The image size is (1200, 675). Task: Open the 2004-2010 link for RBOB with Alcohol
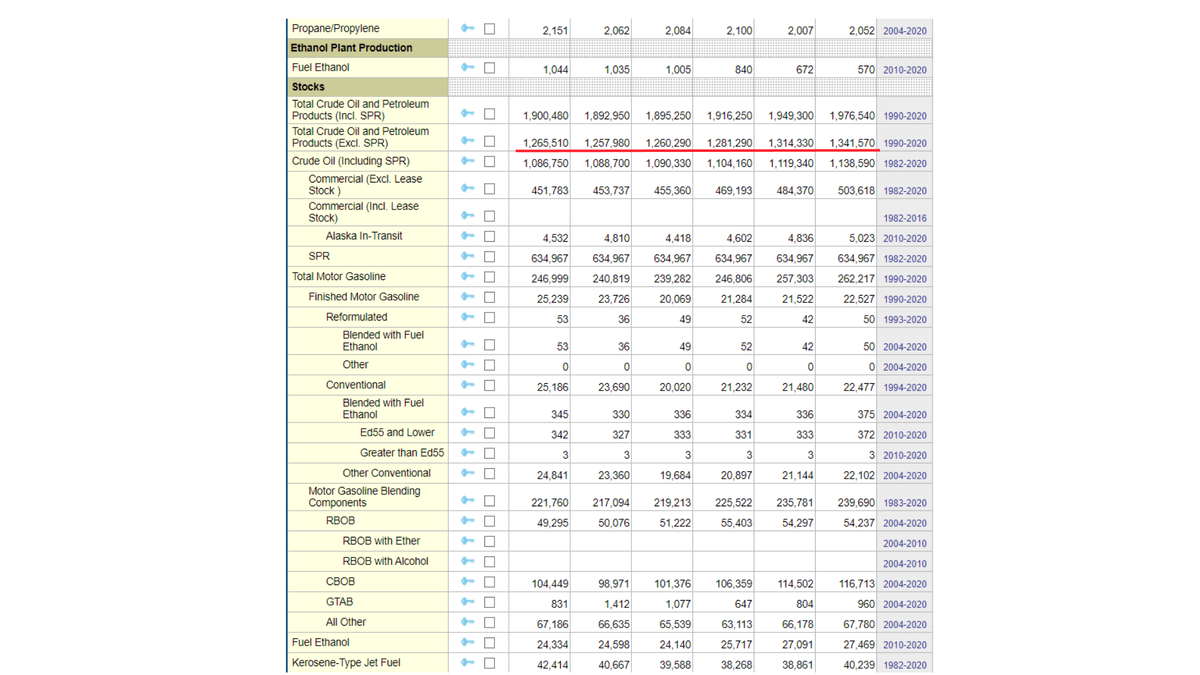905,564
